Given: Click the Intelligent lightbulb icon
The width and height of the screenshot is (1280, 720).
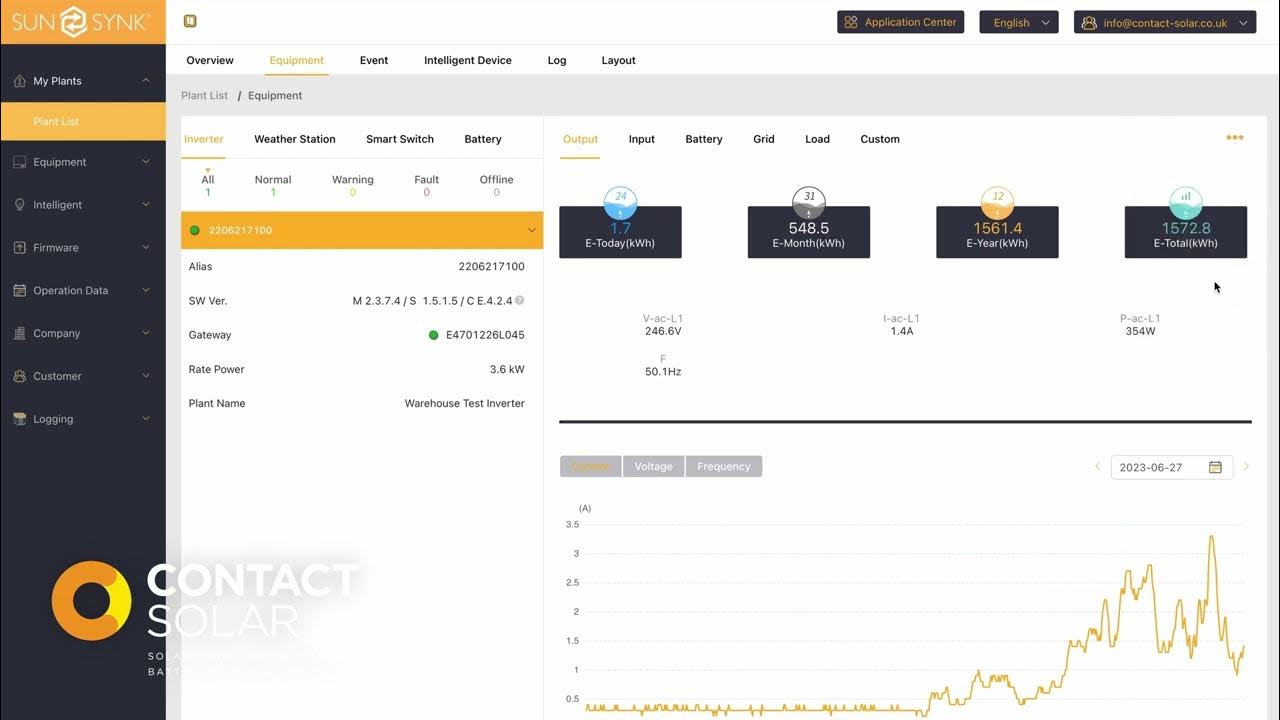Looking at the screenshot, I should click(19, 205).
